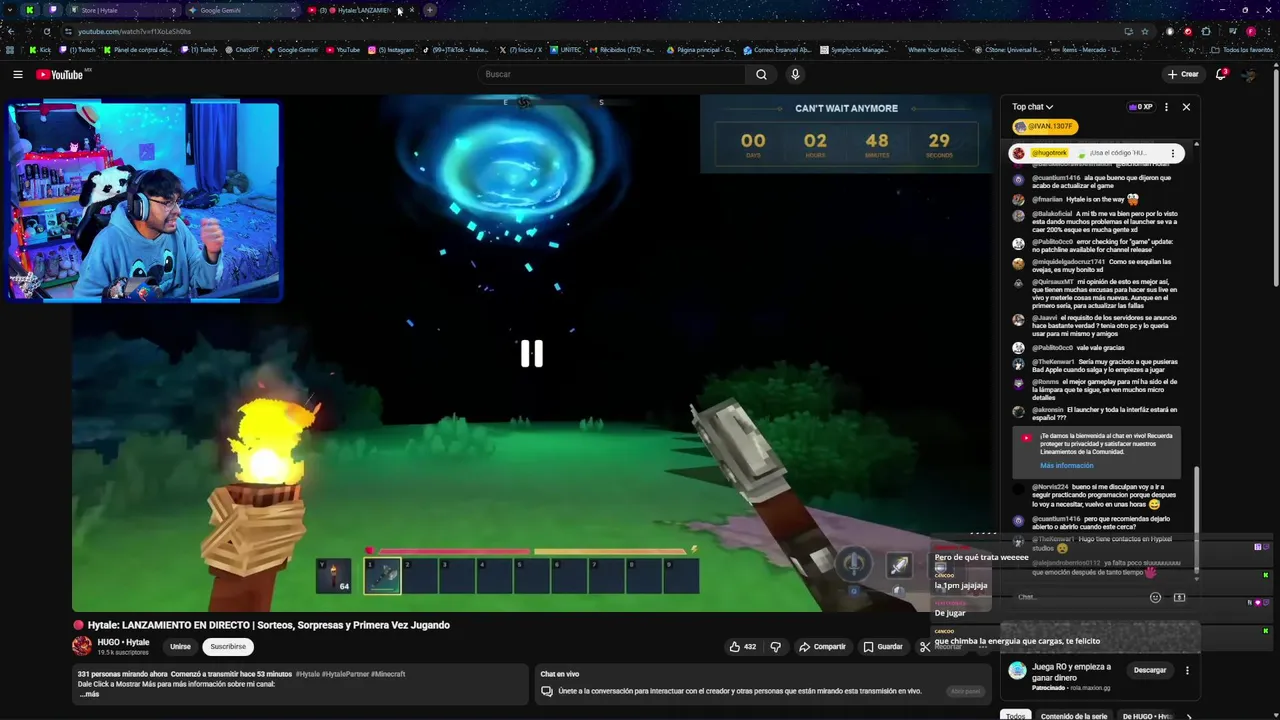
Task: Open the YouTube hamburger guide menu
Action: [x=17, y=74]
